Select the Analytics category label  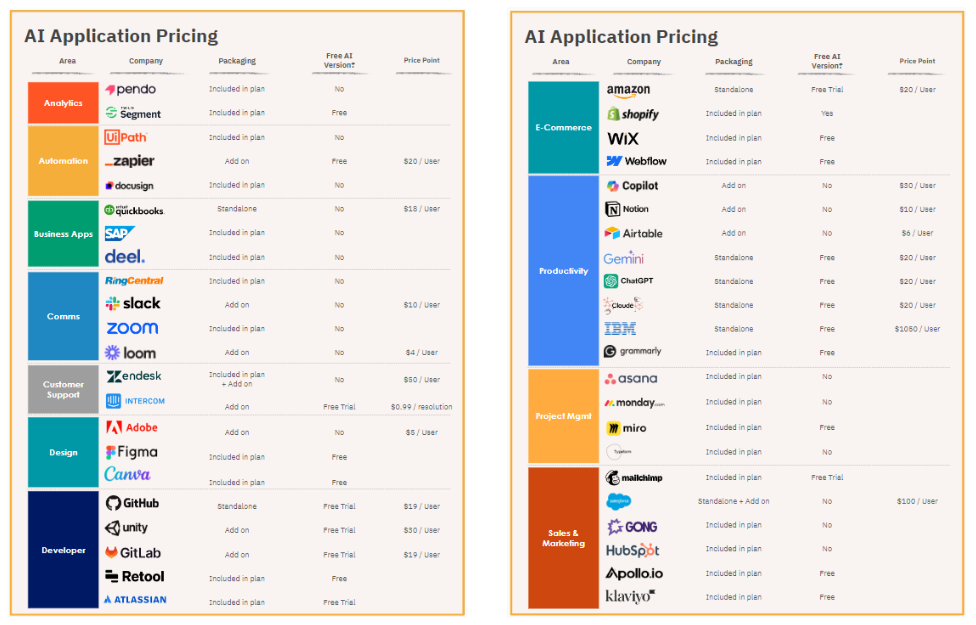(62, 102)
